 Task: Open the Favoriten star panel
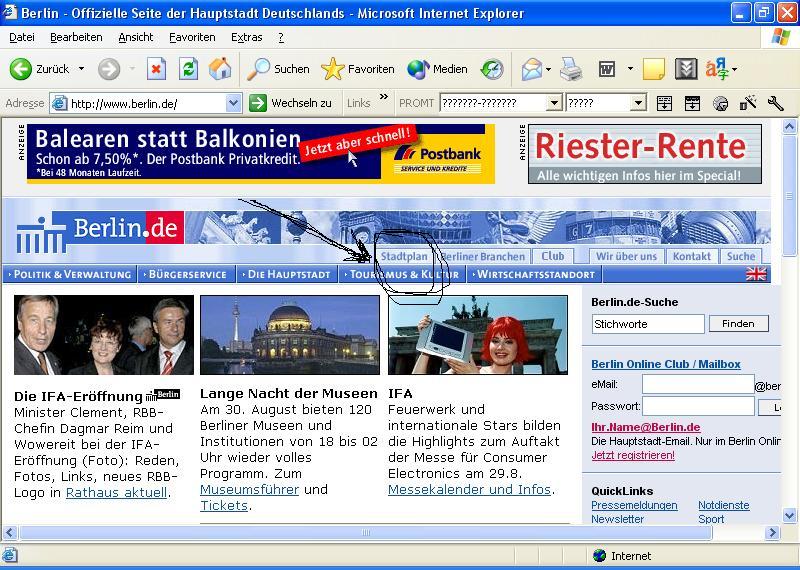pyautogui.click(x=358, y=69)
